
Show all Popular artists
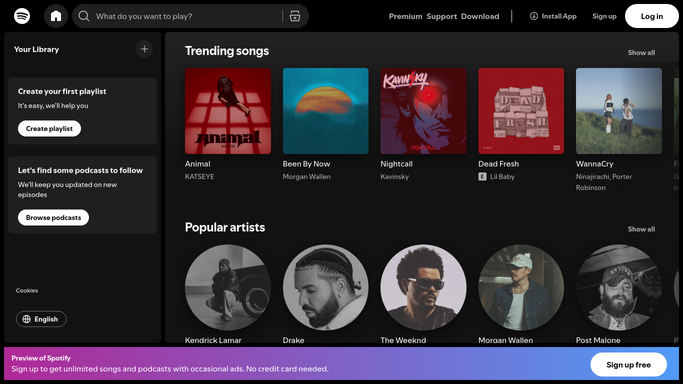pyautogui.click(x=641, y=229)
